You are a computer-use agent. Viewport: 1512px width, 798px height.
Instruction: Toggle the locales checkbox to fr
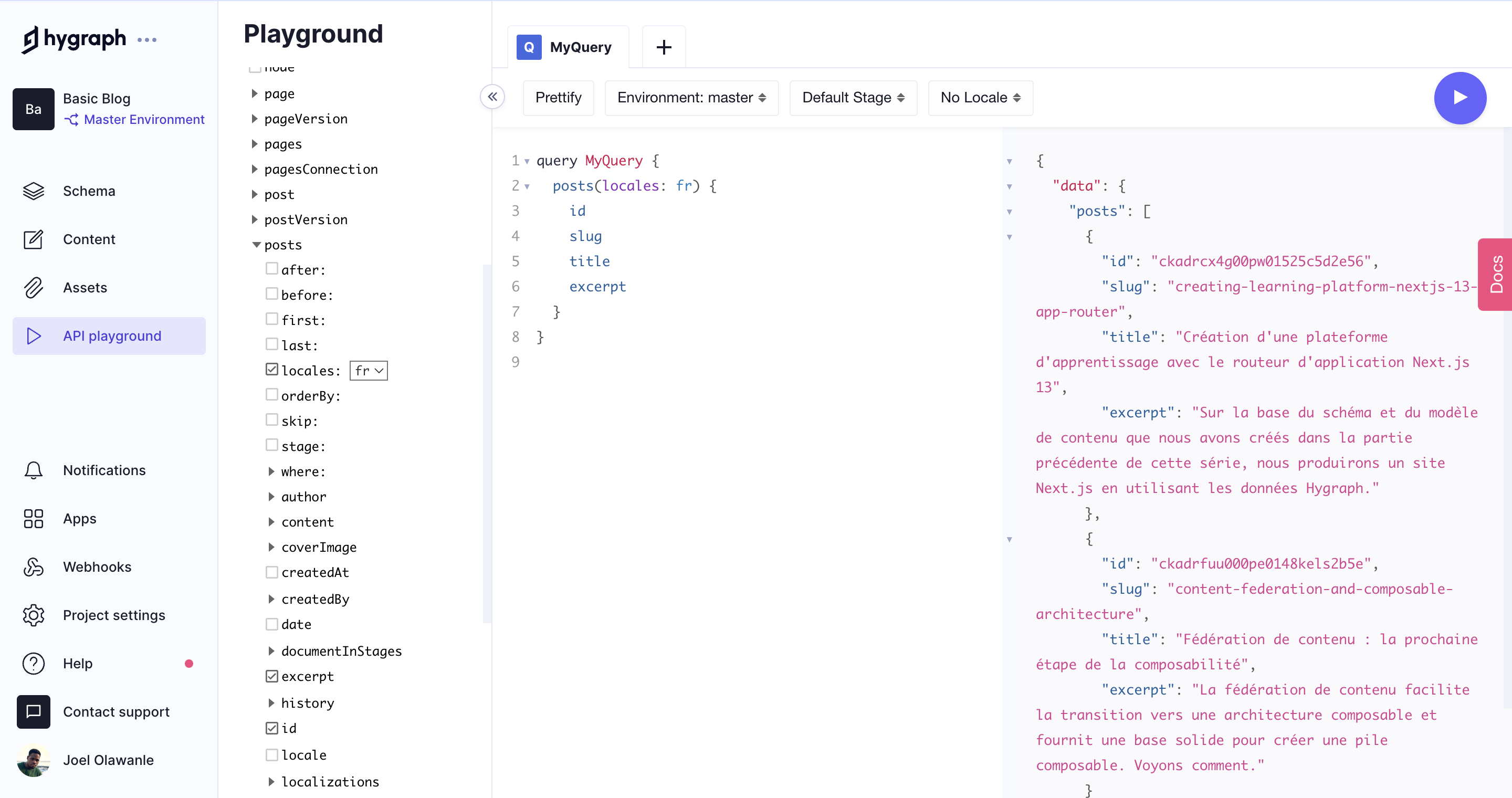coord(273,370)
